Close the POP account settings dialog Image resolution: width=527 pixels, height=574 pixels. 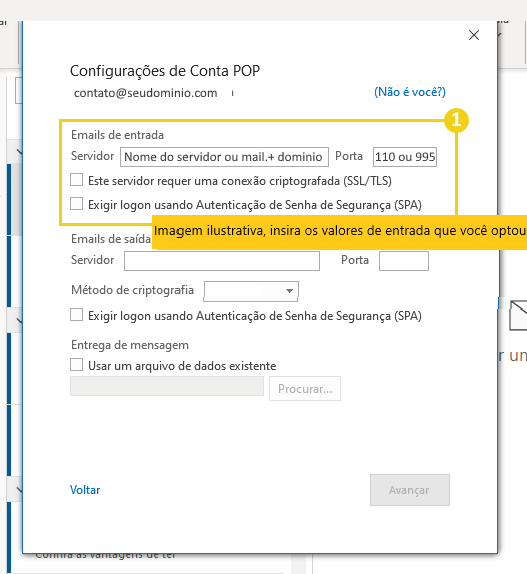[x=474, y=35]
